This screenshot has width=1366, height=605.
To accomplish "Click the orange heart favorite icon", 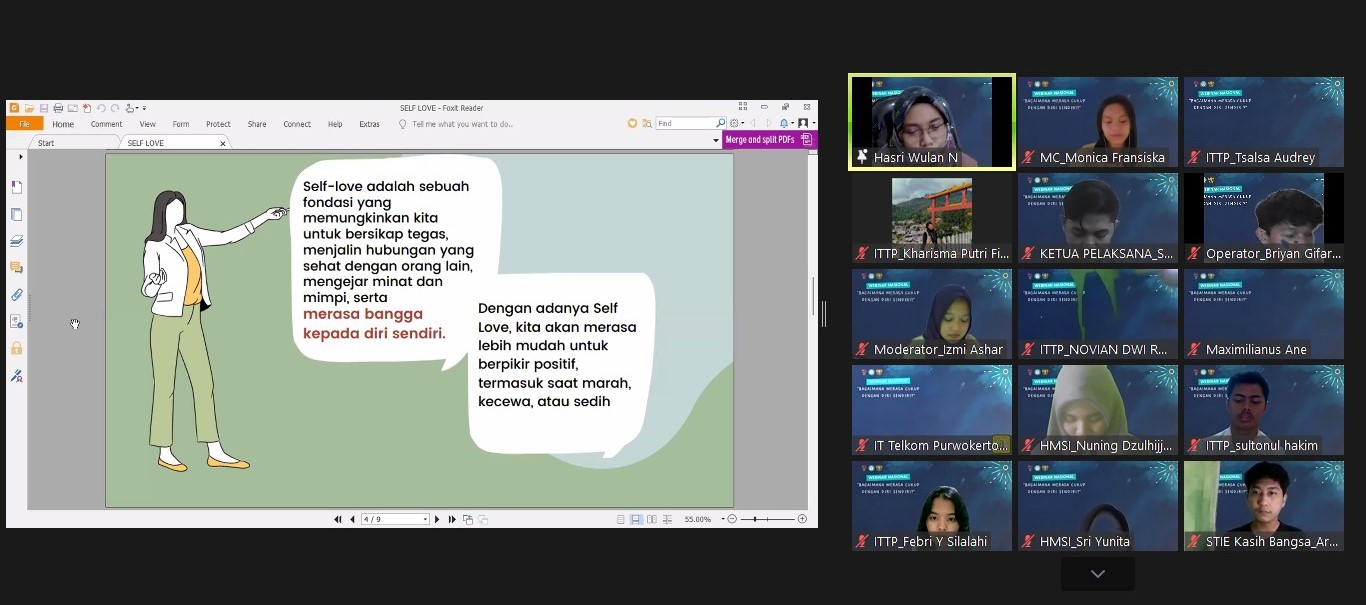I will (632, 123).
